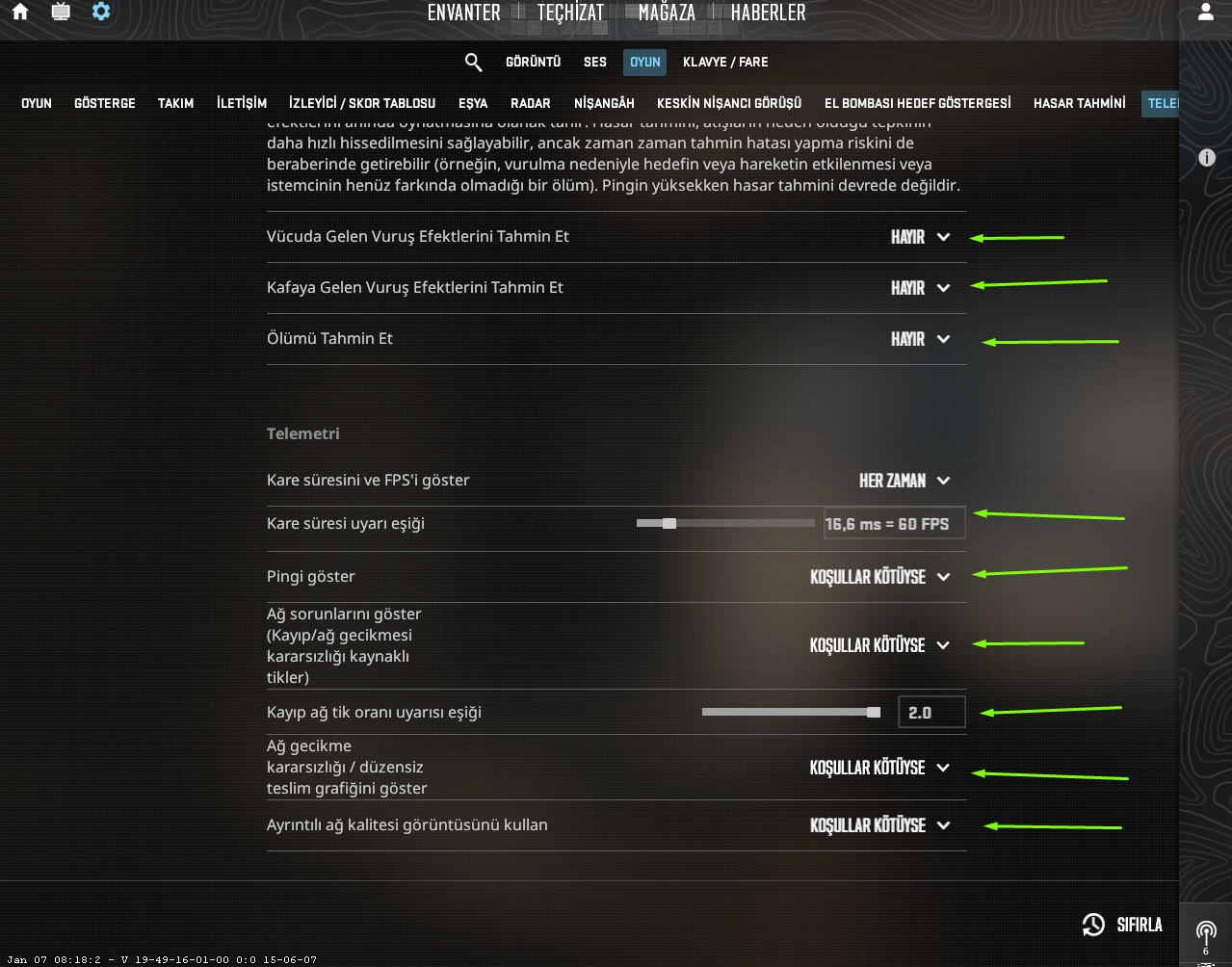Change the Kare süresini ve FPS'i göster dropdown

[904, 480]
